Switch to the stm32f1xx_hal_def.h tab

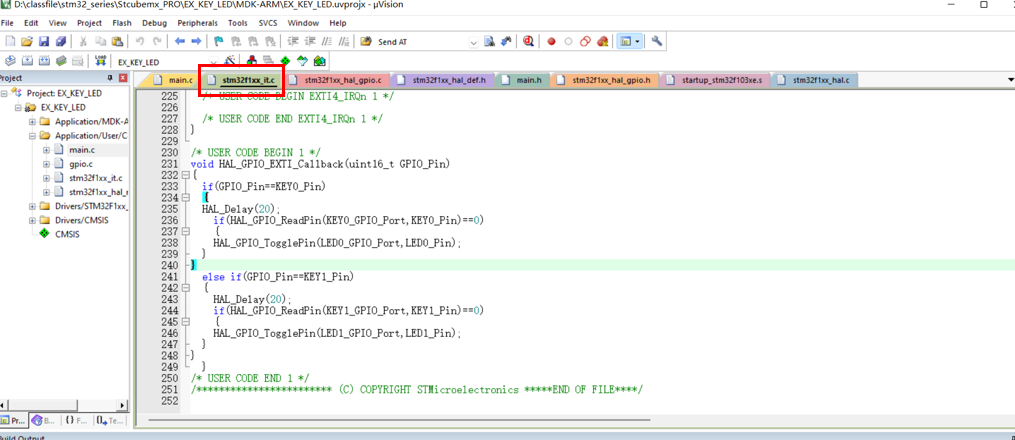444,80
